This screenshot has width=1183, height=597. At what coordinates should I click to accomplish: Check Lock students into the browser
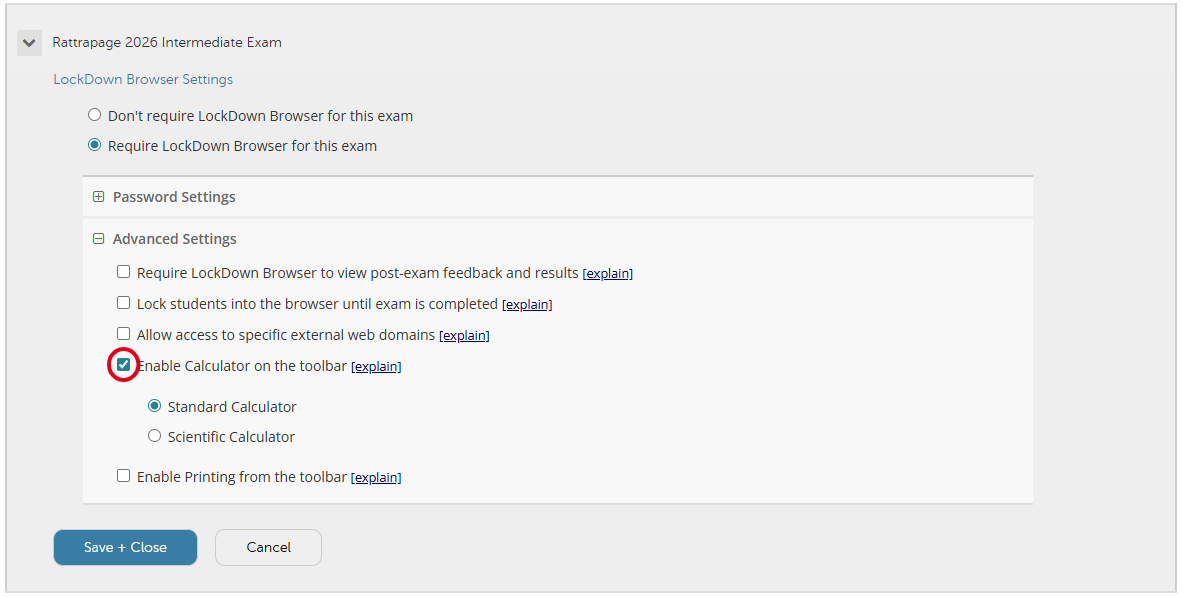124,303
